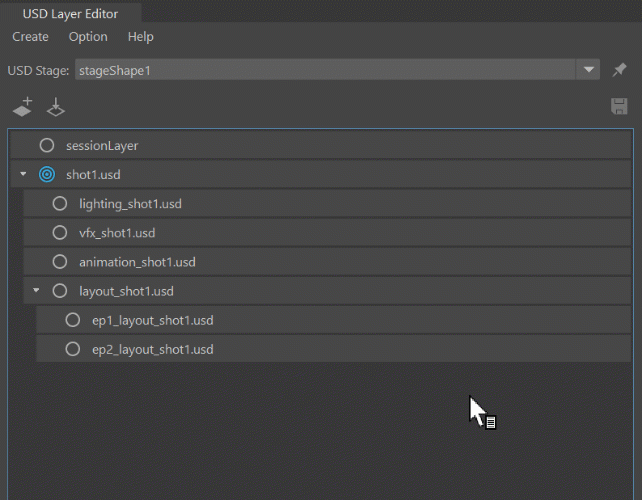Open the Option menu

[88, 37]
